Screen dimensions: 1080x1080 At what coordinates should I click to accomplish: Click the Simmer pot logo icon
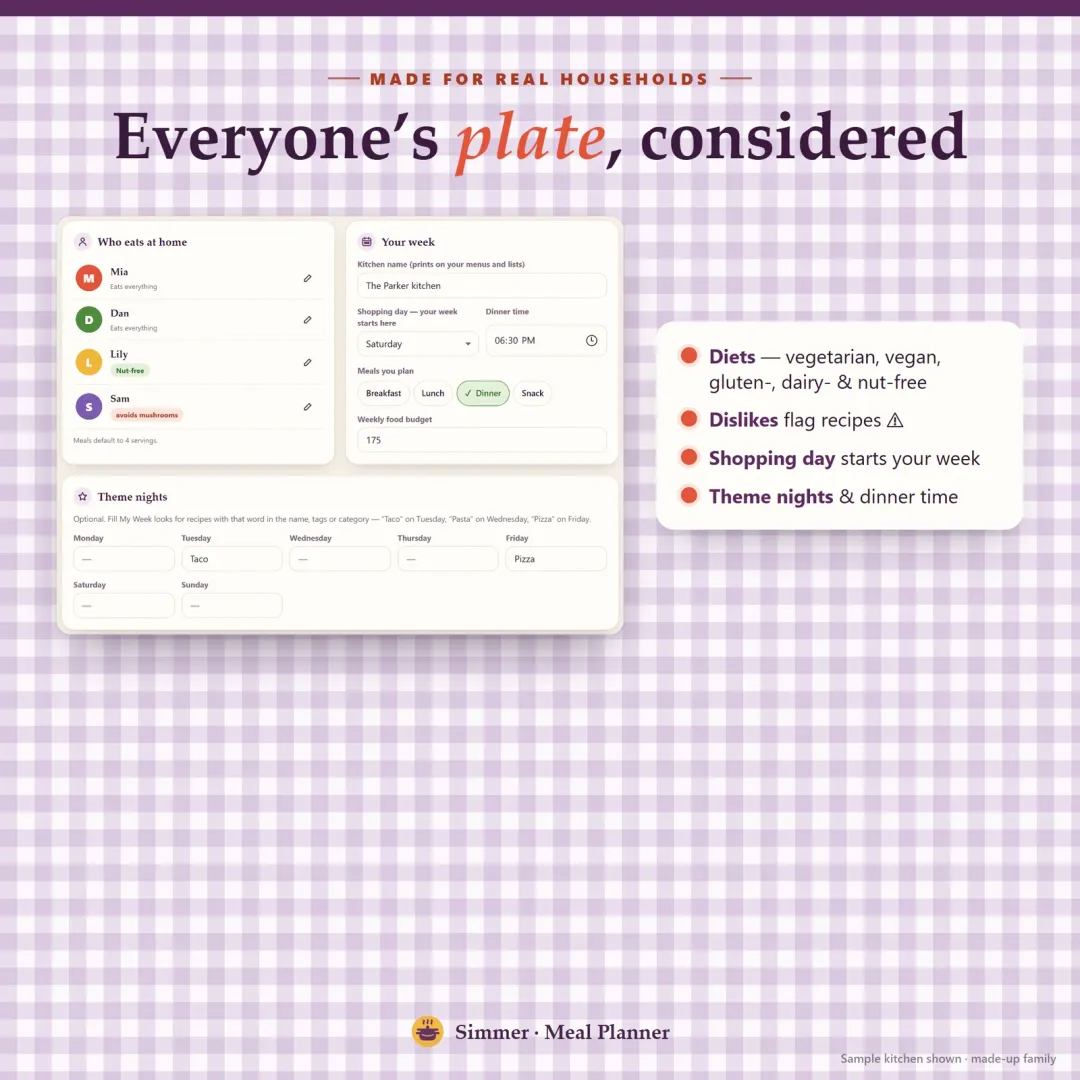coord(427,1032)
